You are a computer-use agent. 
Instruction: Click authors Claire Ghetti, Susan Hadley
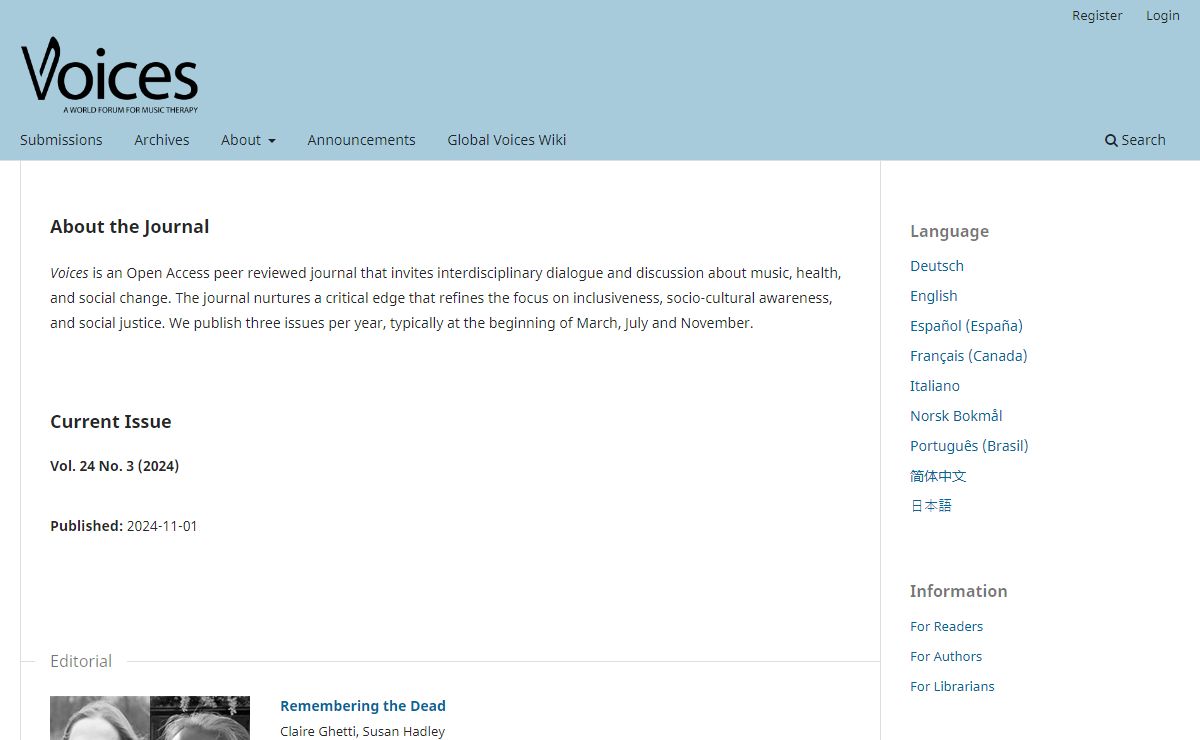[363, 731]
